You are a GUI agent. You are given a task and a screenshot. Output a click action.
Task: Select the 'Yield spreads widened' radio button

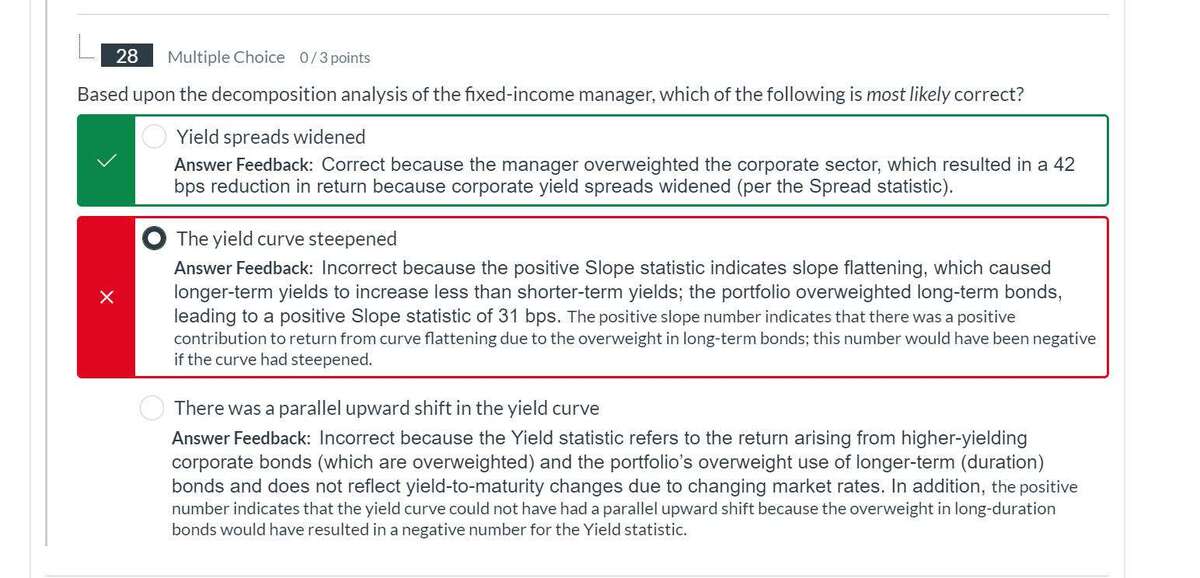tap(154, 136)
